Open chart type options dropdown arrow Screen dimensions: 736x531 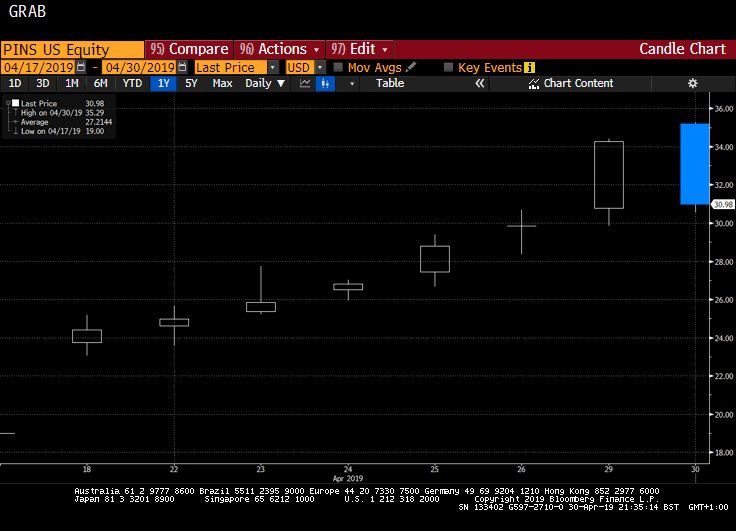click(352, 84)
